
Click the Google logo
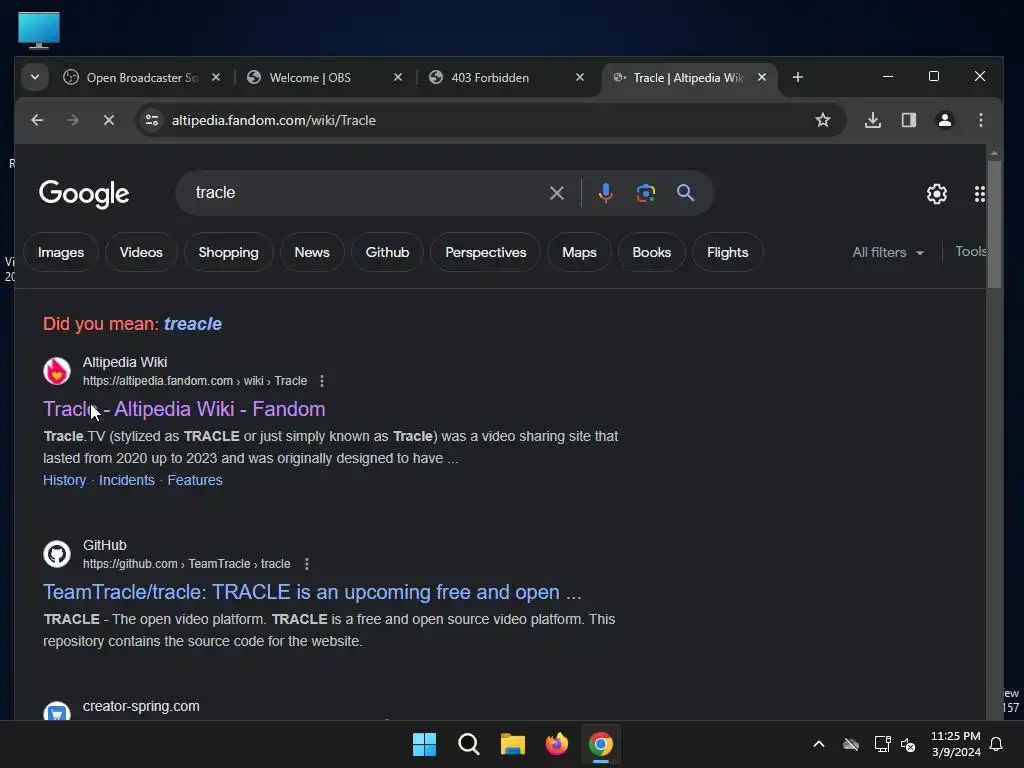84,193
